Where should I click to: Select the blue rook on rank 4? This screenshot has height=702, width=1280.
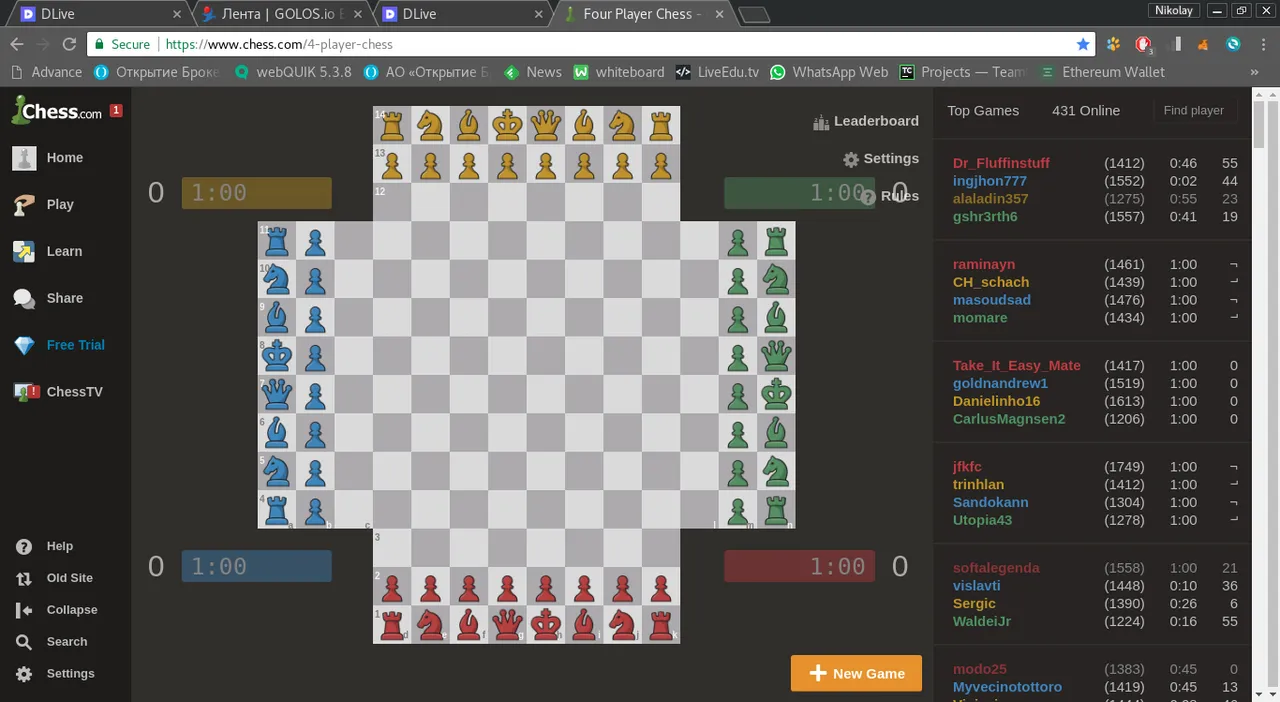tap(277, 509)
